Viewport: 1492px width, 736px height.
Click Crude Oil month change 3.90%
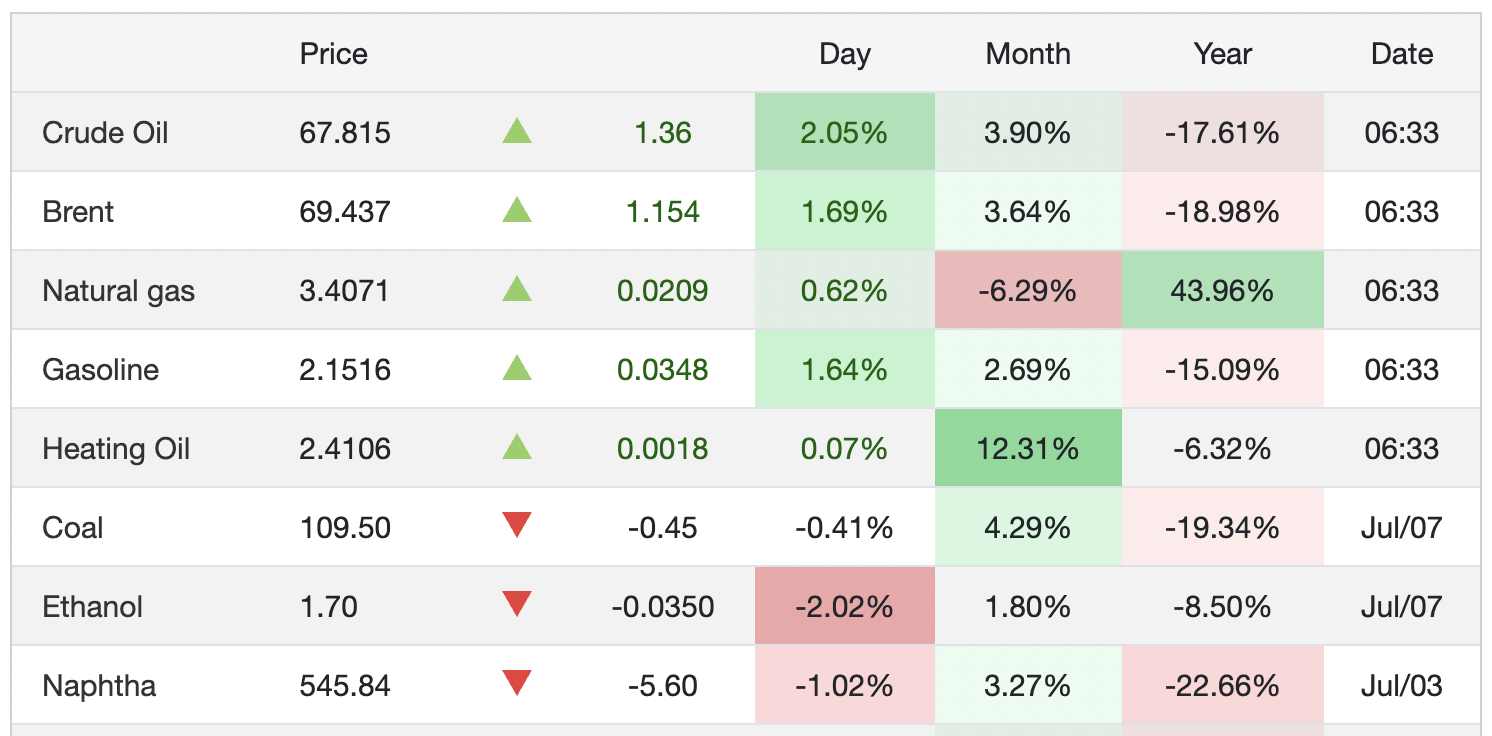[1028, 132]
